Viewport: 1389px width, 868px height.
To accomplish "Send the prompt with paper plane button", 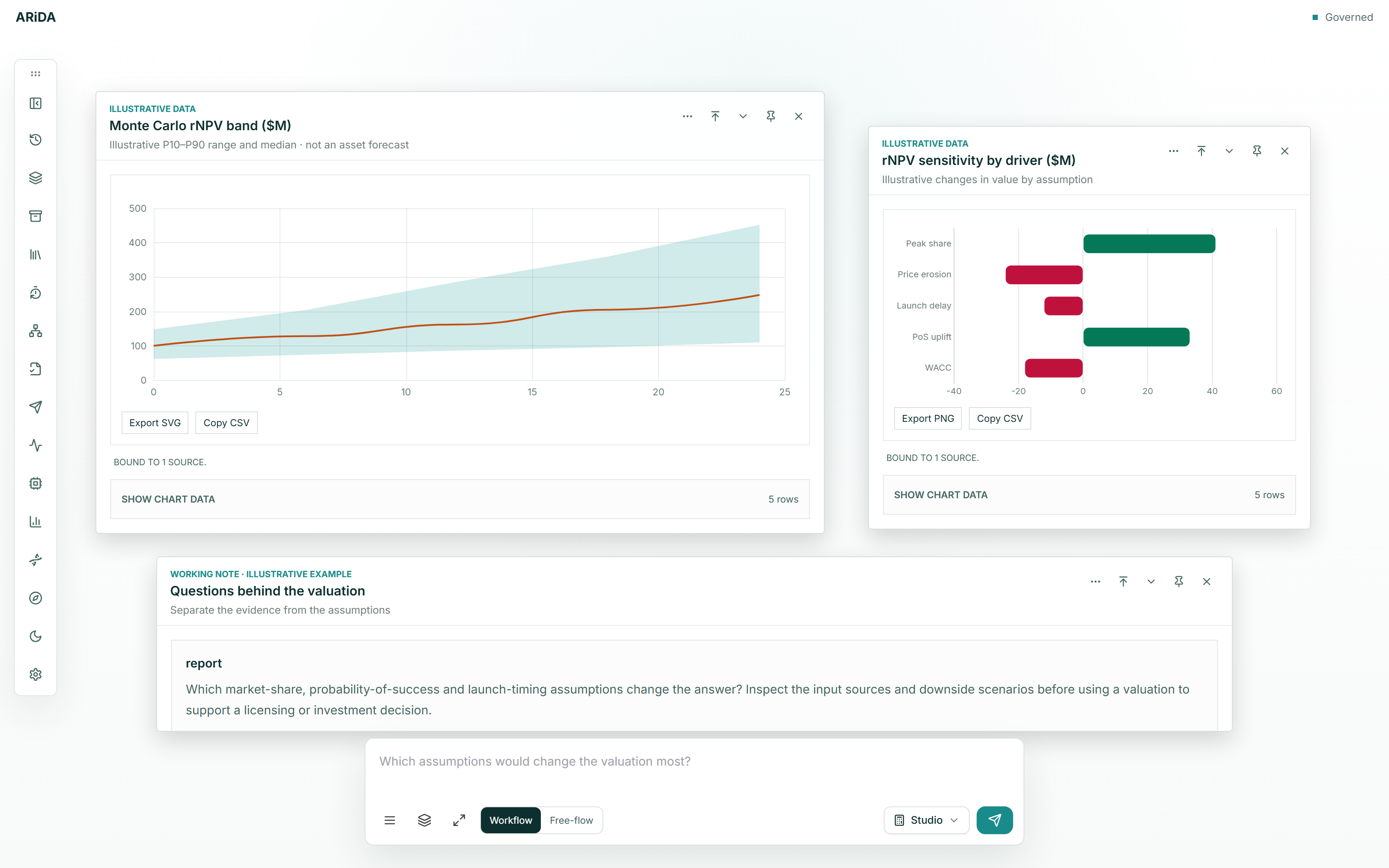I will pyautogui.click(x=995, y=820).
